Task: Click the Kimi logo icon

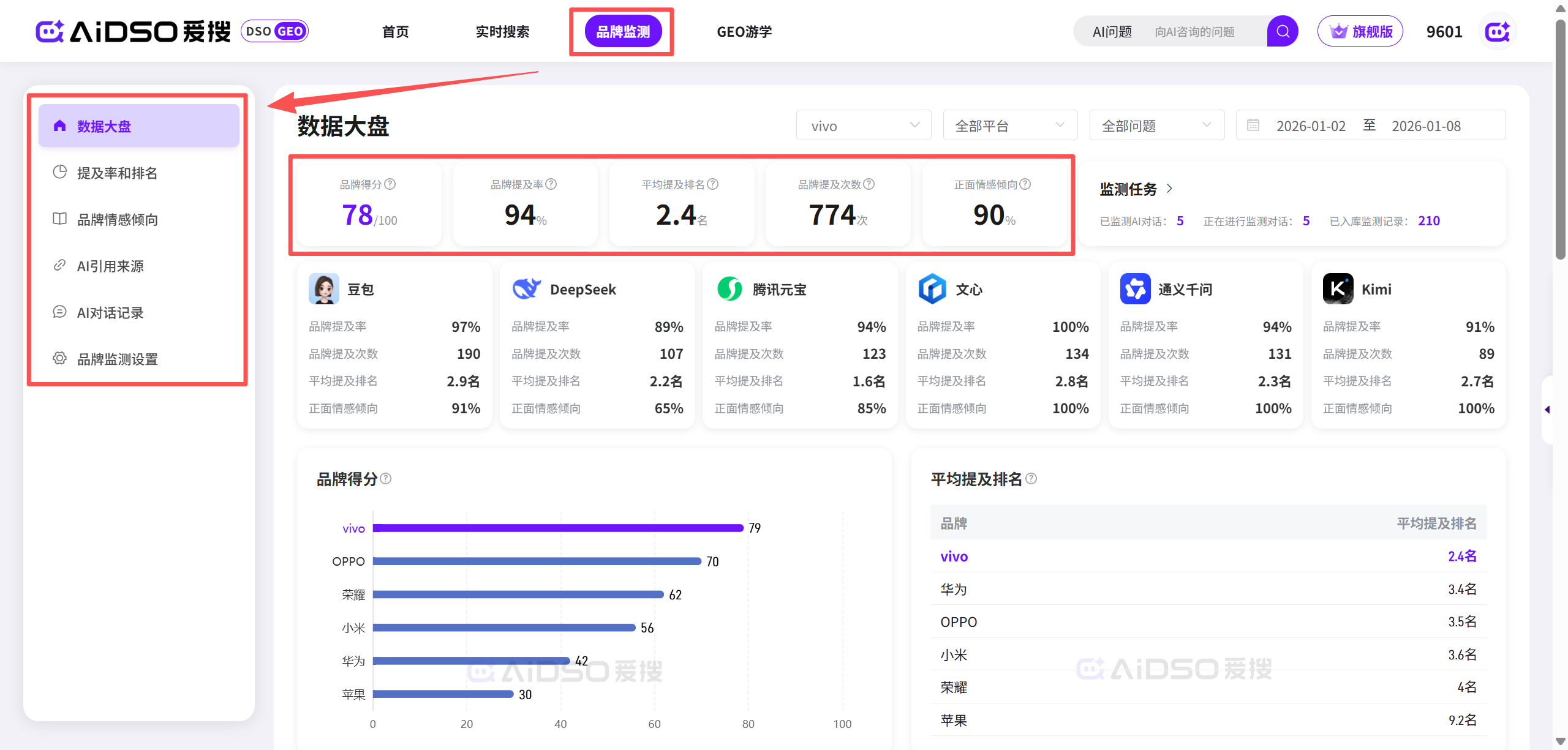Action: click(1338, 289)
